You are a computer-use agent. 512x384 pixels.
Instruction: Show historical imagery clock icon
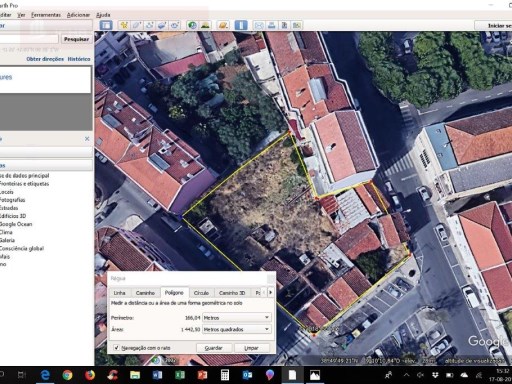click(192, 25)
